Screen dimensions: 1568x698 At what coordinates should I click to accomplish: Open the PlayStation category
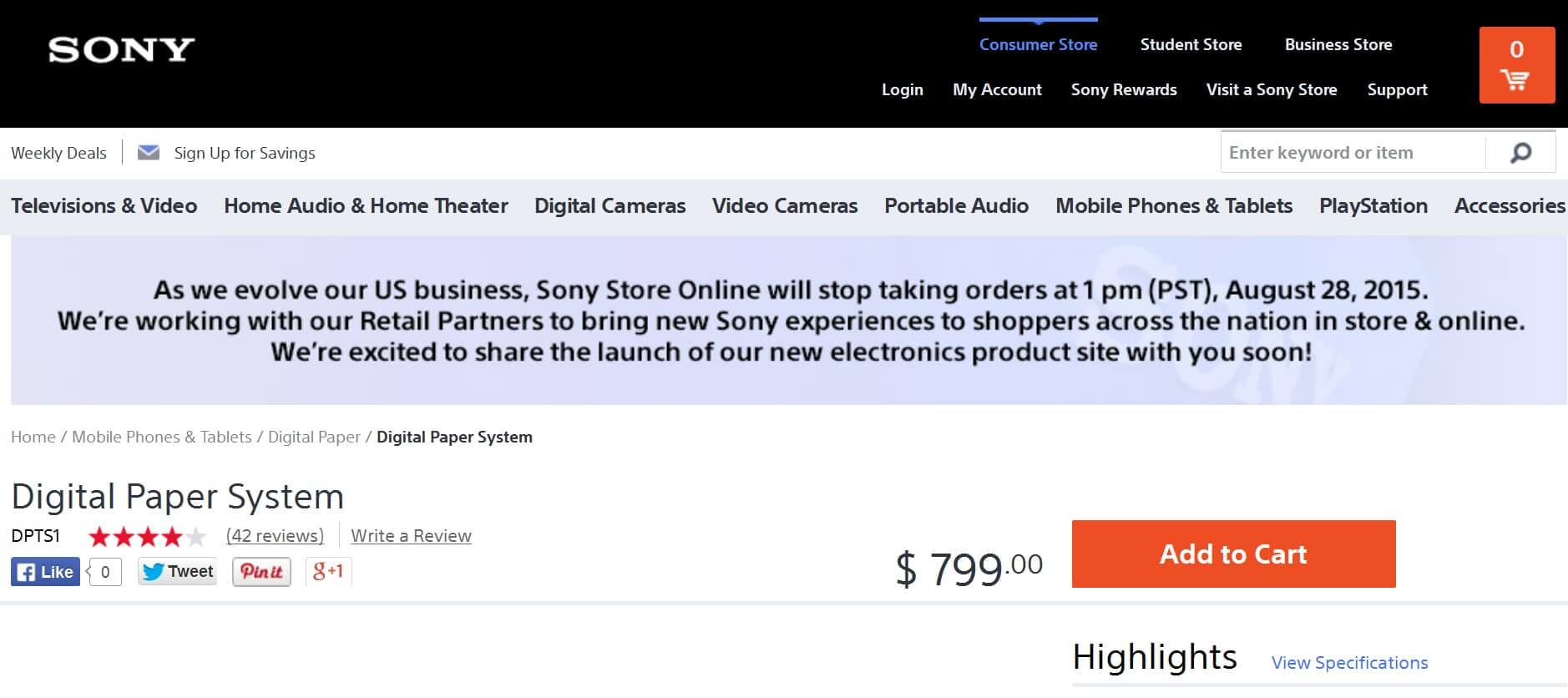tap(1373, 205)
